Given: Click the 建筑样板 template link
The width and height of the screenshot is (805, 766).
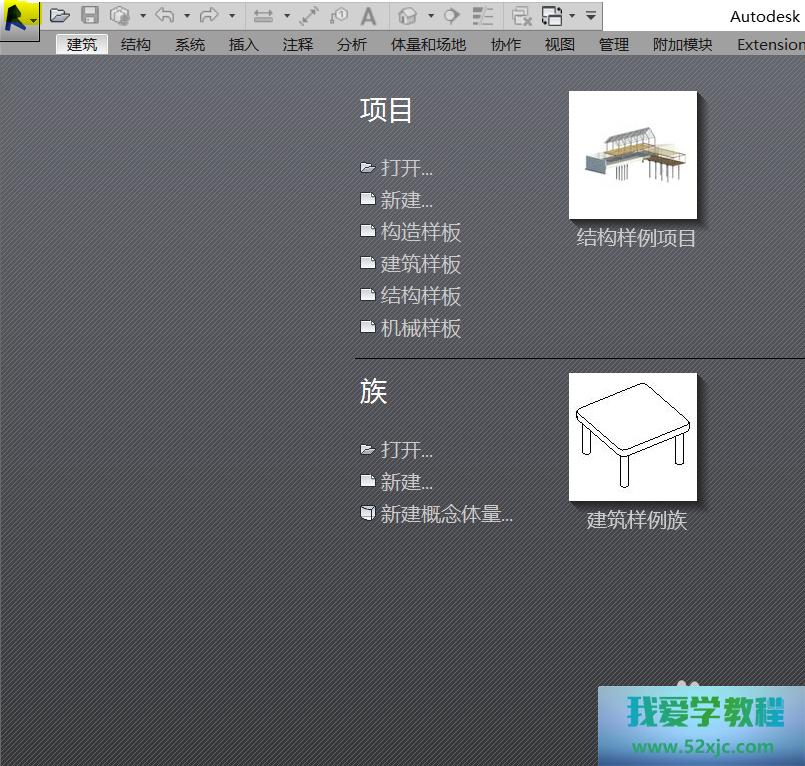Looking at the screenshot, I should pyautogui.click(x=420, y=264).
